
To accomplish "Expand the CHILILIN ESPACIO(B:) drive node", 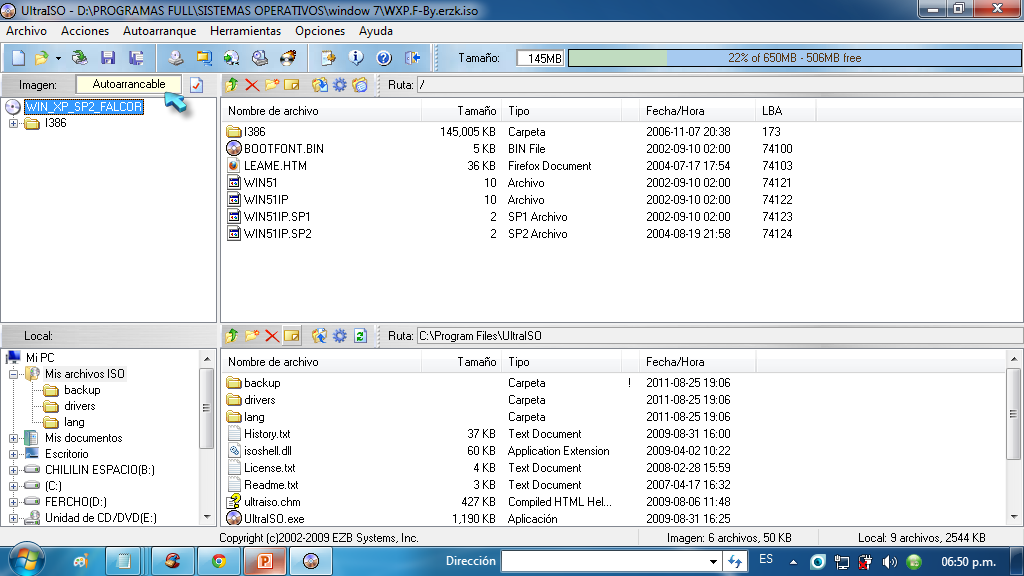I will coord(13,470).
